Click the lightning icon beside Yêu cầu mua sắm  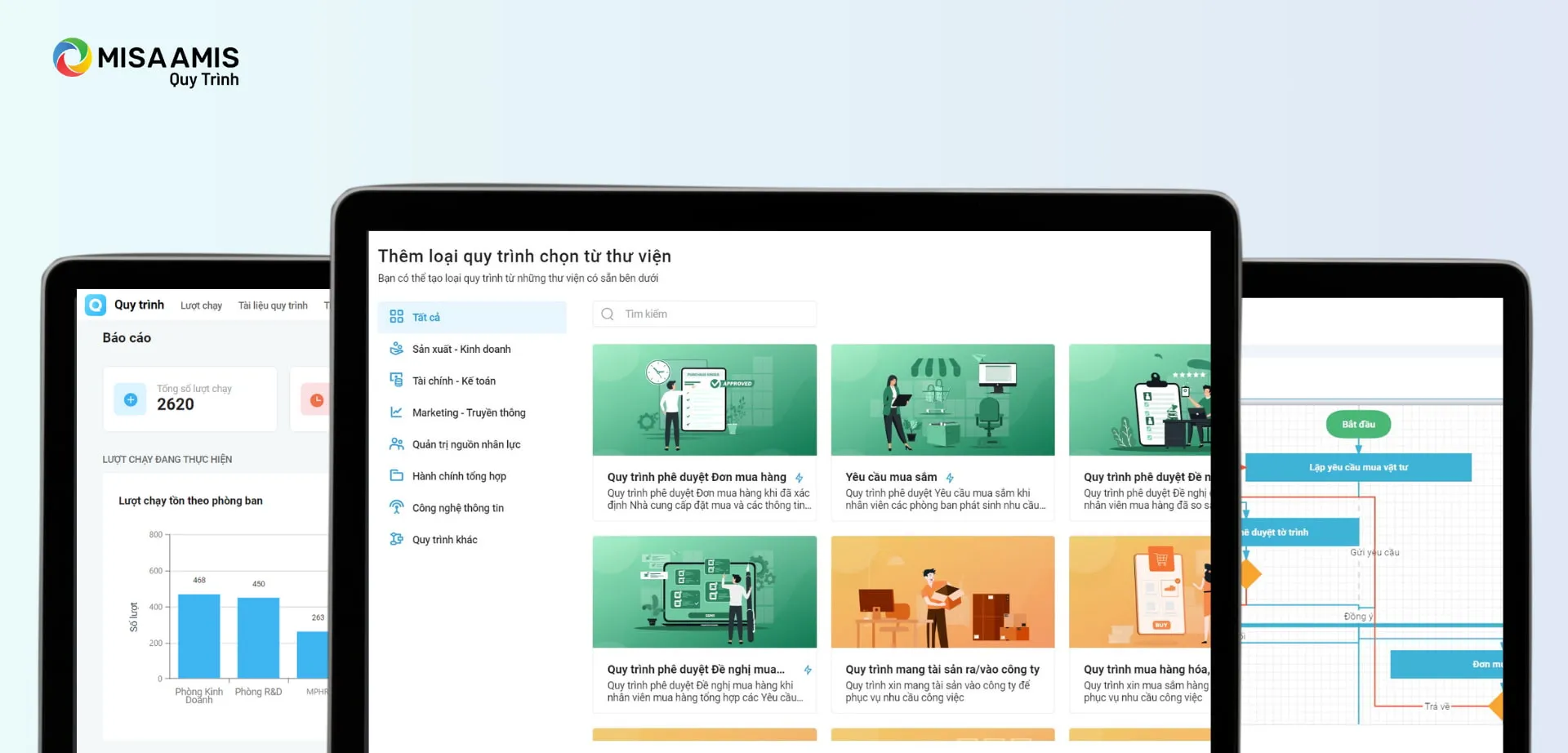click(950, 478)
